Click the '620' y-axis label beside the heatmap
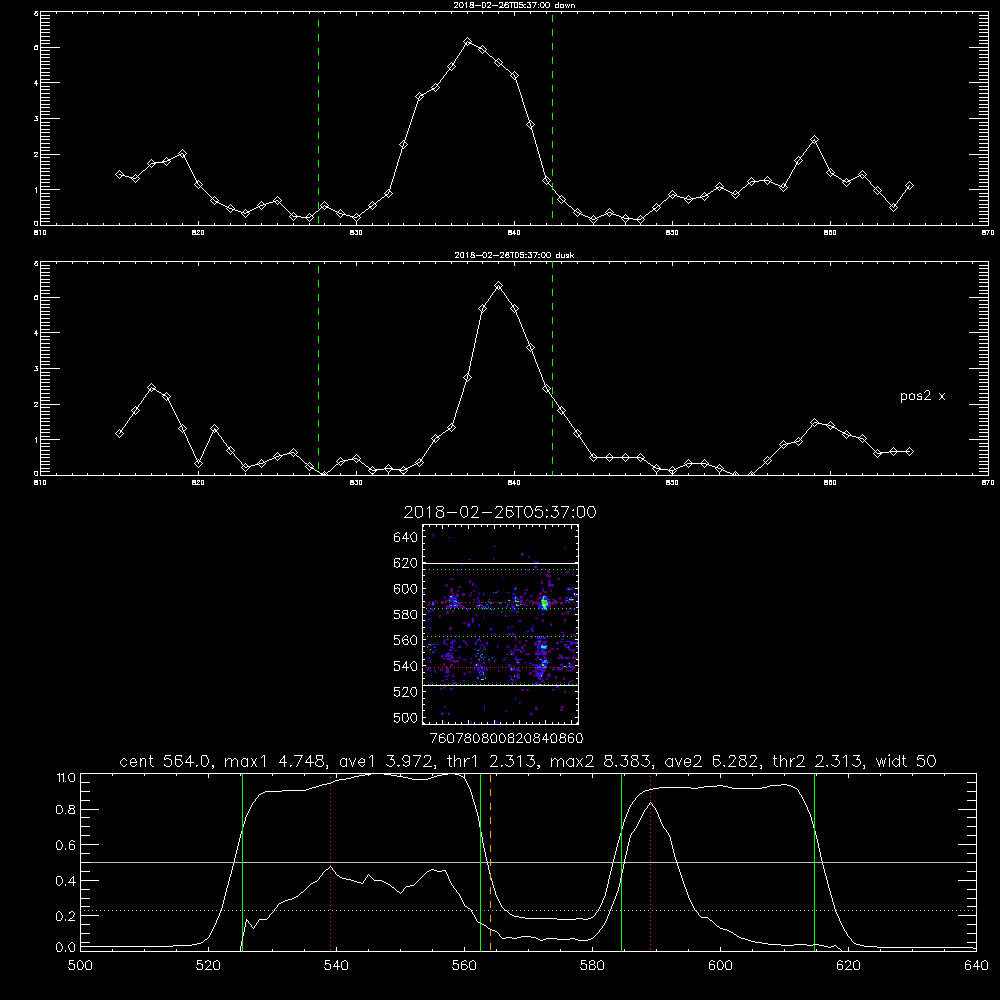Viewport: 1000px width, 1000px height. [406, 563]
